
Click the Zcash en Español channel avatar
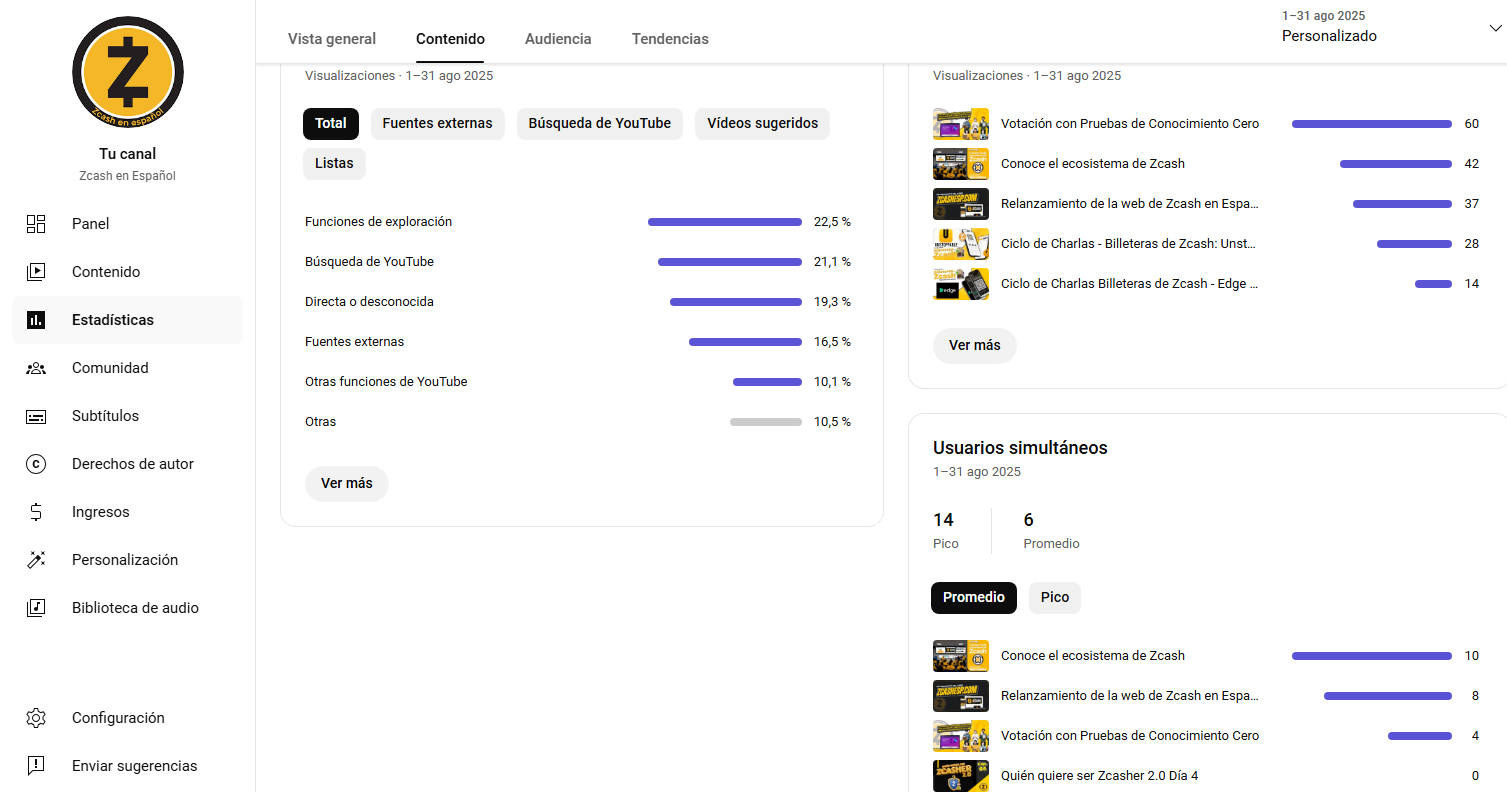point(128,72)
